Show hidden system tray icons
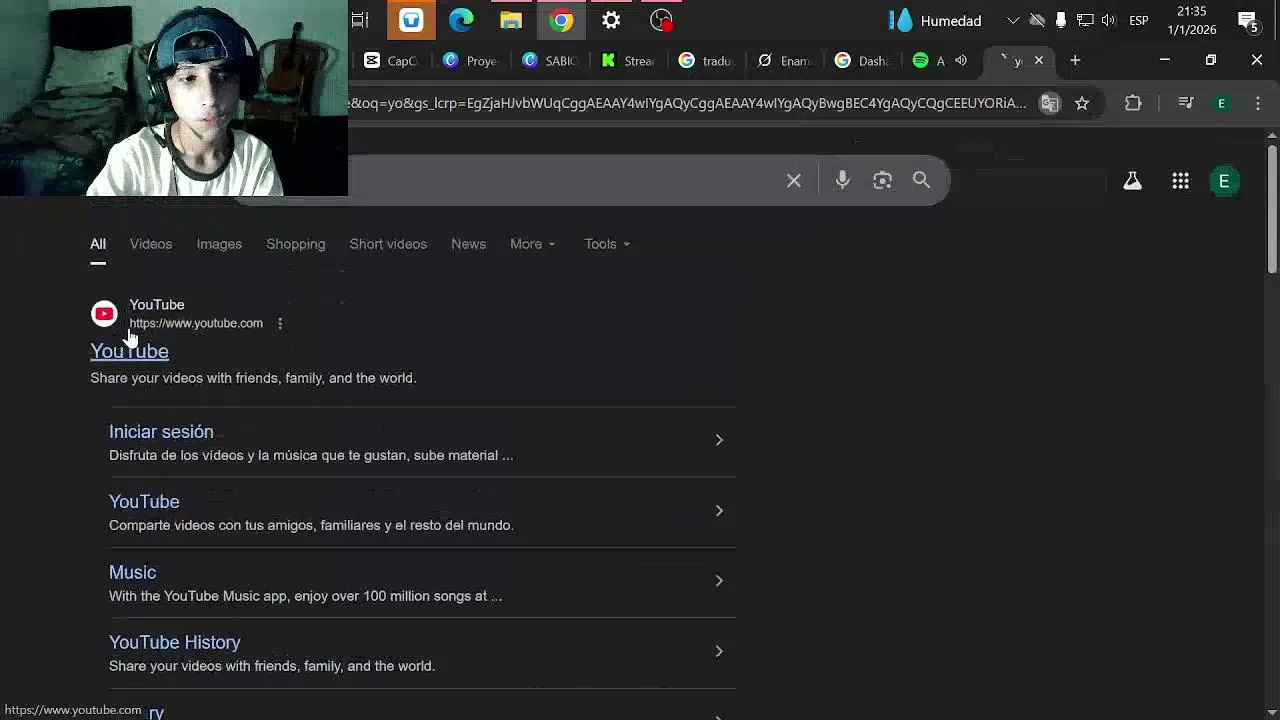Image resolution: width=1280 pixels, height=720 pixels. click(x=1013, y=20)
